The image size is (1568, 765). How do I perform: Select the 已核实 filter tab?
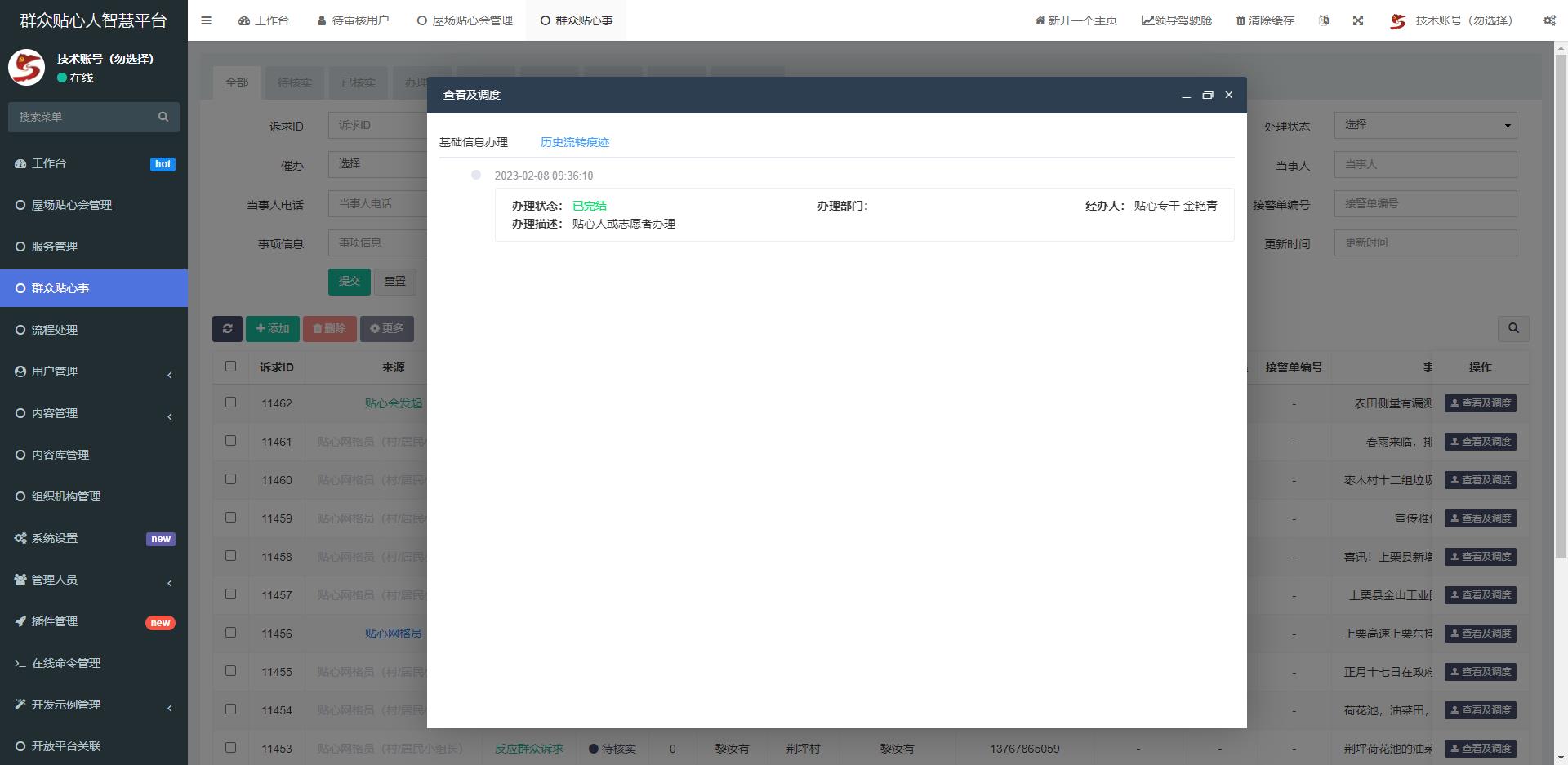click(x=359, y=82)
